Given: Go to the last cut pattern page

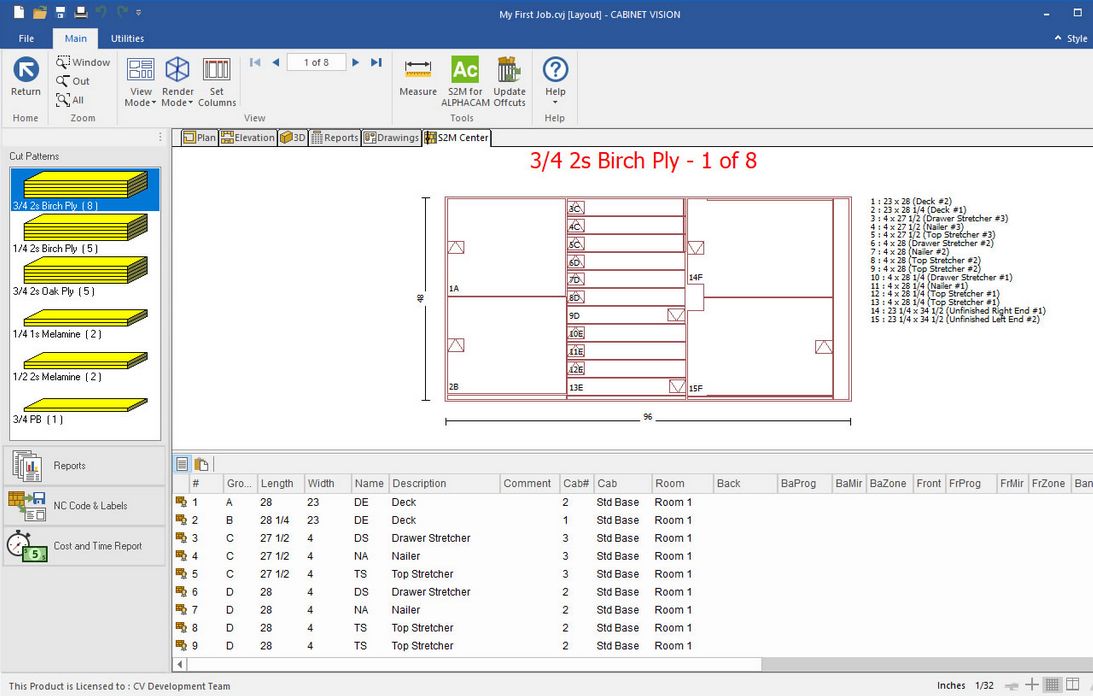Looking at the screenshot, I should click(376, 61).
